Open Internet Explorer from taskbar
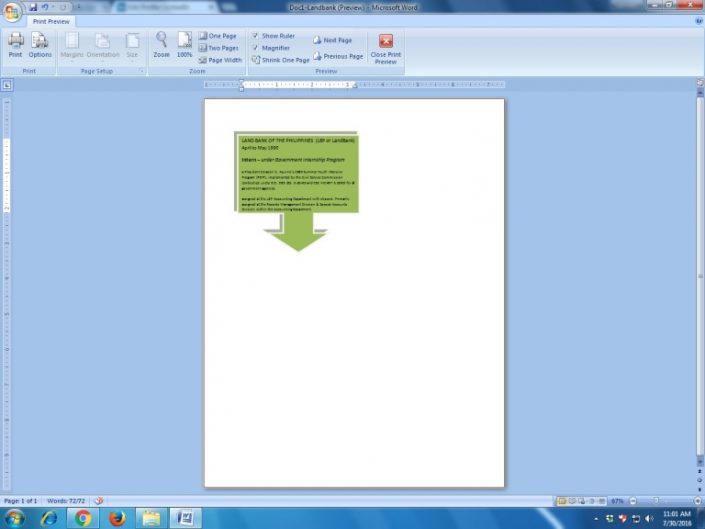705x529 pixels. [48, 518]
